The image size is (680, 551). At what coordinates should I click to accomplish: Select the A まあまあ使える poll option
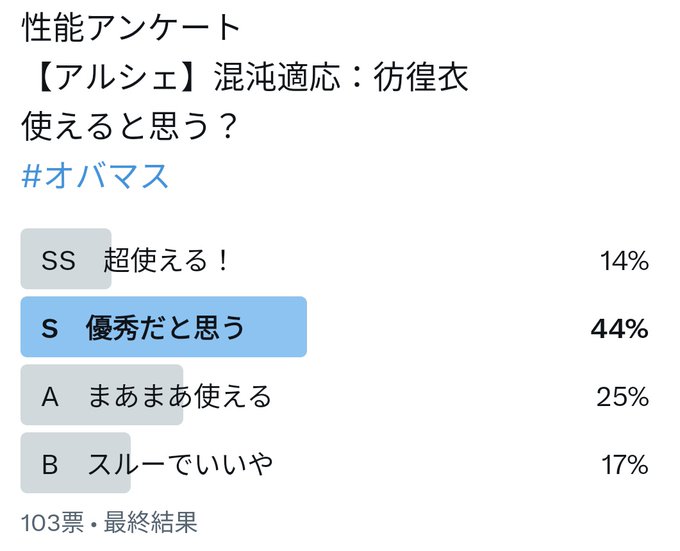335,395
